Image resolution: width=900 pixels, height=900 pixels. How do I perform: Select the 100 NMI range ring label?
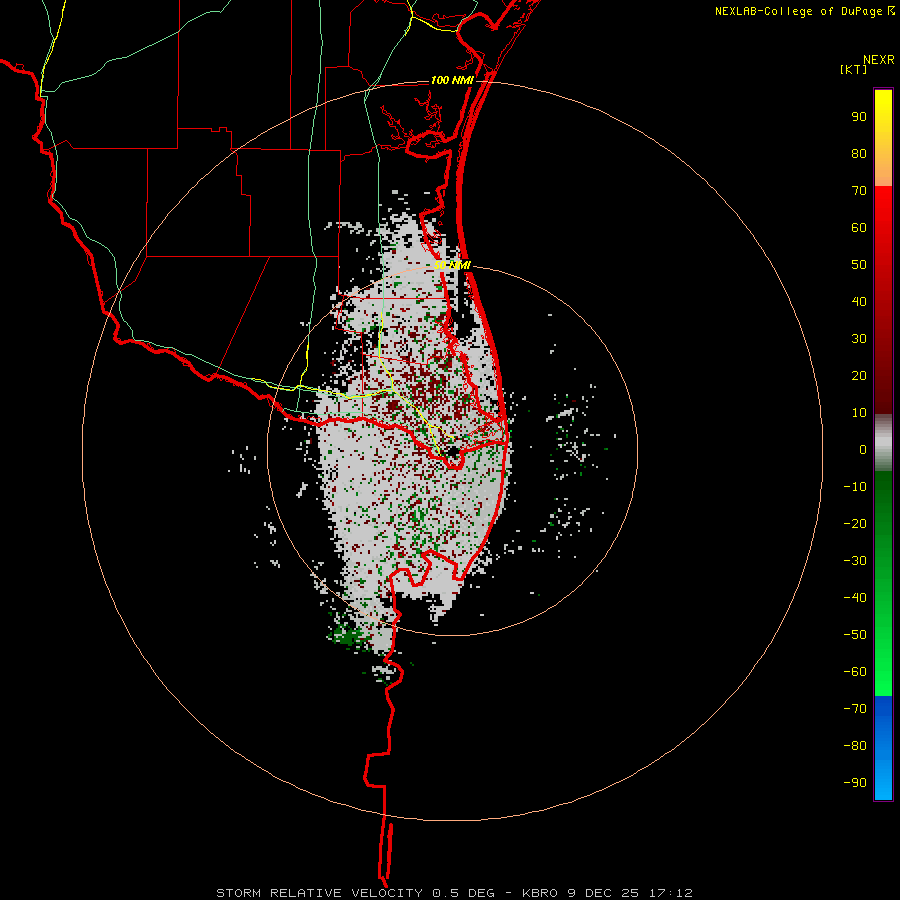(x=452, y=80)
